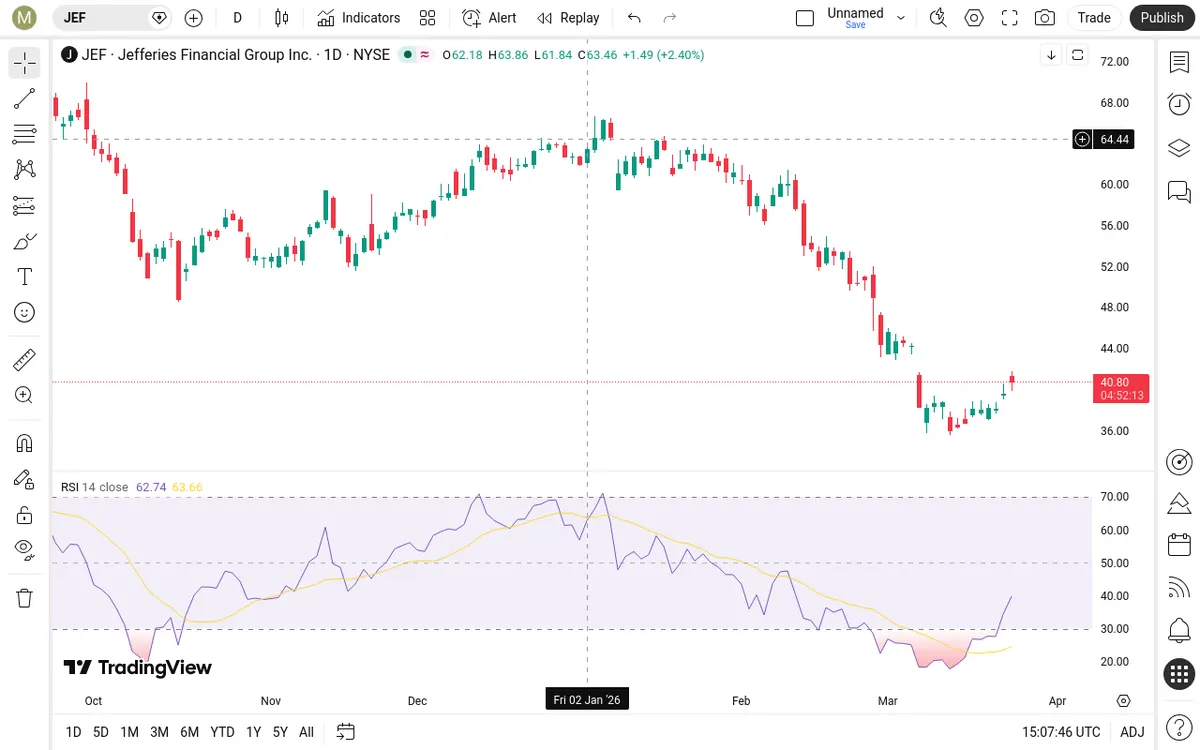The image size is (1200, 750).
Task: Open the economic calendar panel
Action: [x=1179, y=545]
